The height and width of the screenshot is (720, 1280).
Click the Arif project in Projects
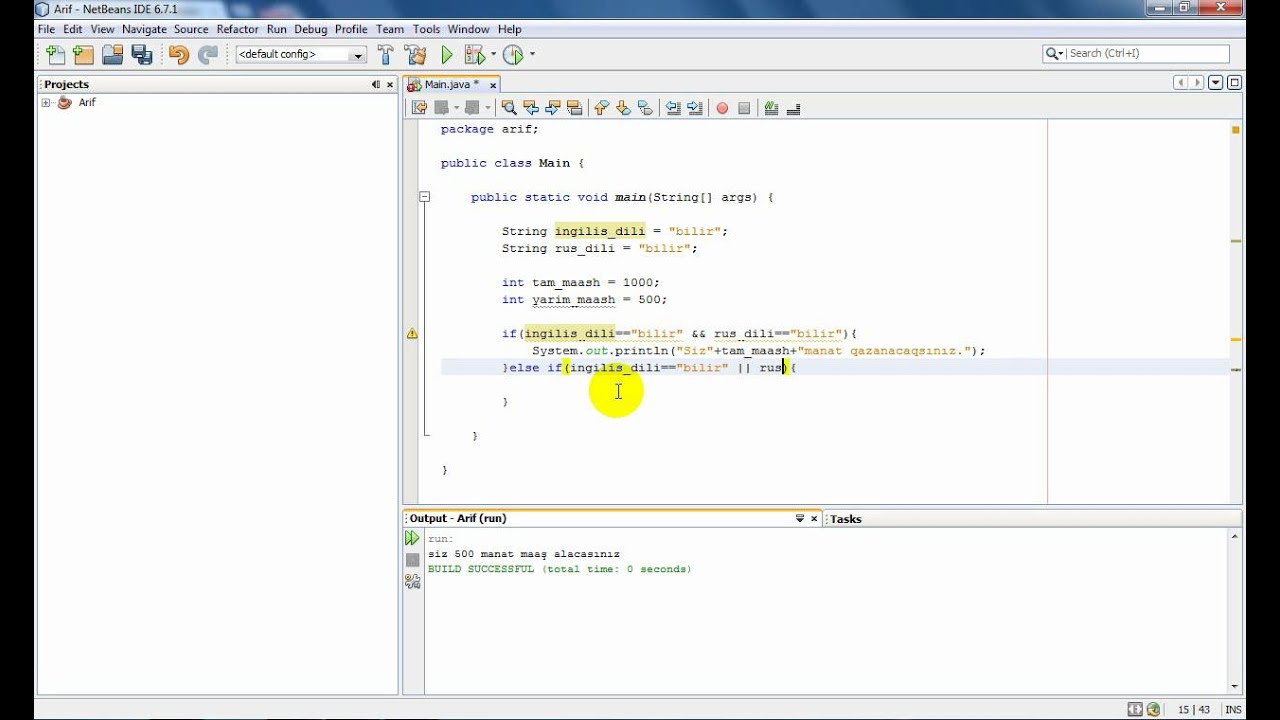(x=87, y=102)
